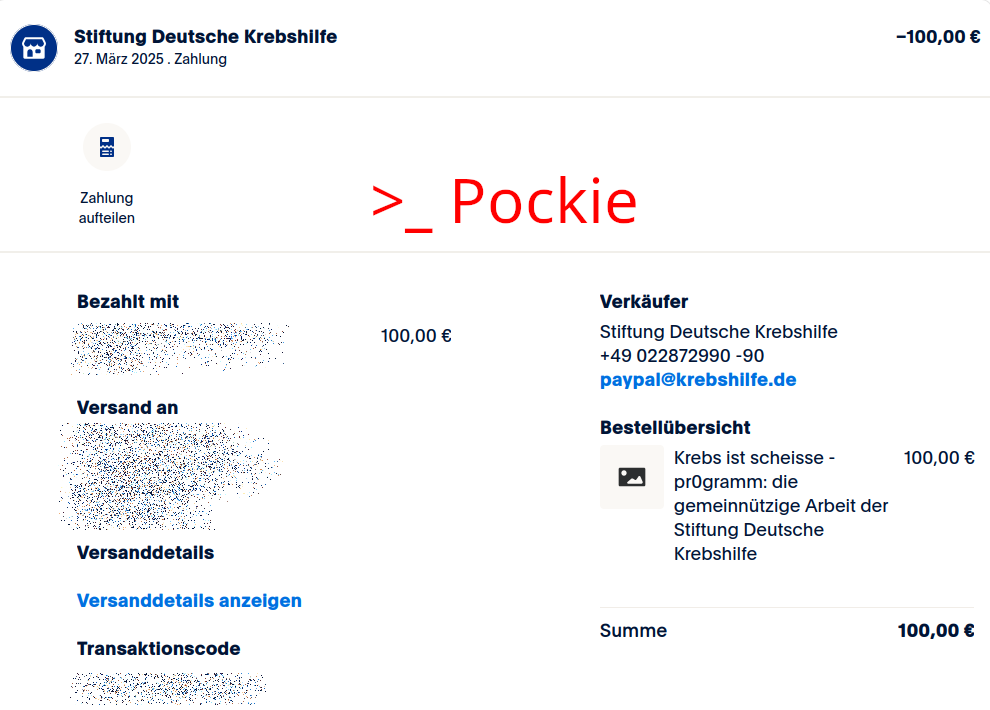Click the 'Bestellübersicht' heading
The height and width of the screenshot is (710, 990).
pyautogui.click(x=675, y=427)
